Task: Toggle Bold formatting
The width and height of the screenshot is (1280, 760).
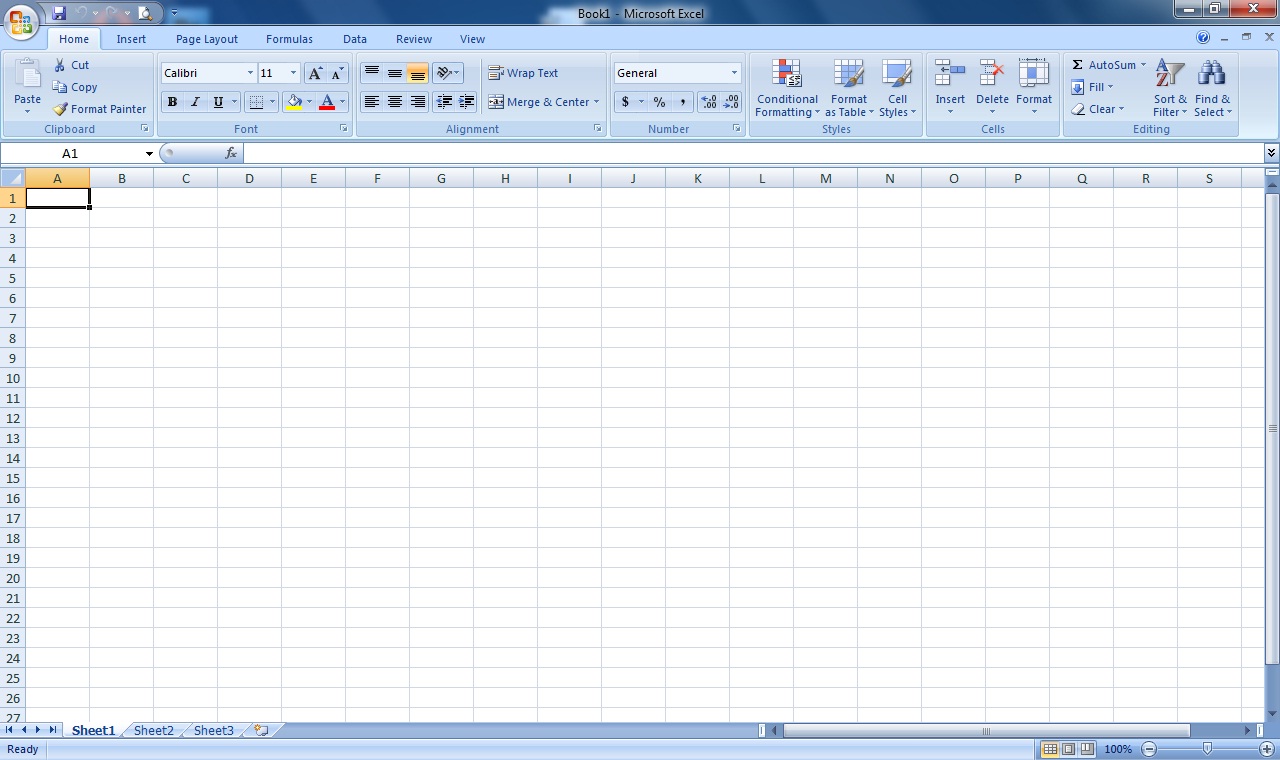Action: (x=172, y=102)
